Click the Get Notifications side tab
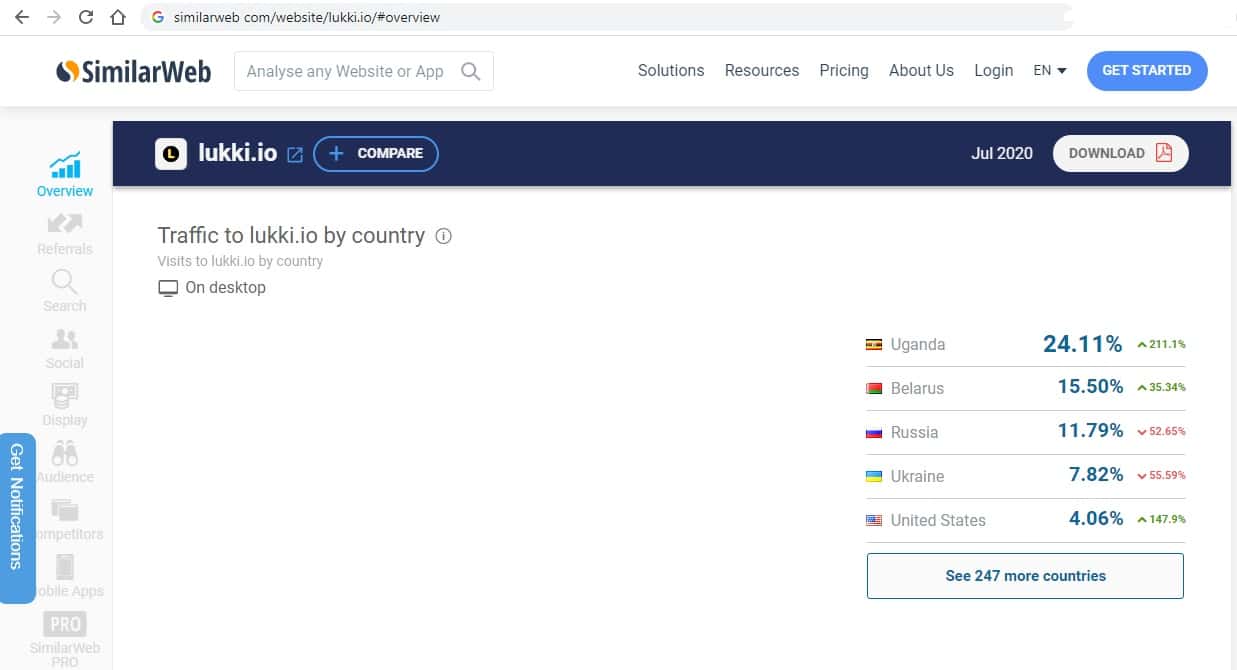This screenshot has height=670, width=1237. coord(17,518)
